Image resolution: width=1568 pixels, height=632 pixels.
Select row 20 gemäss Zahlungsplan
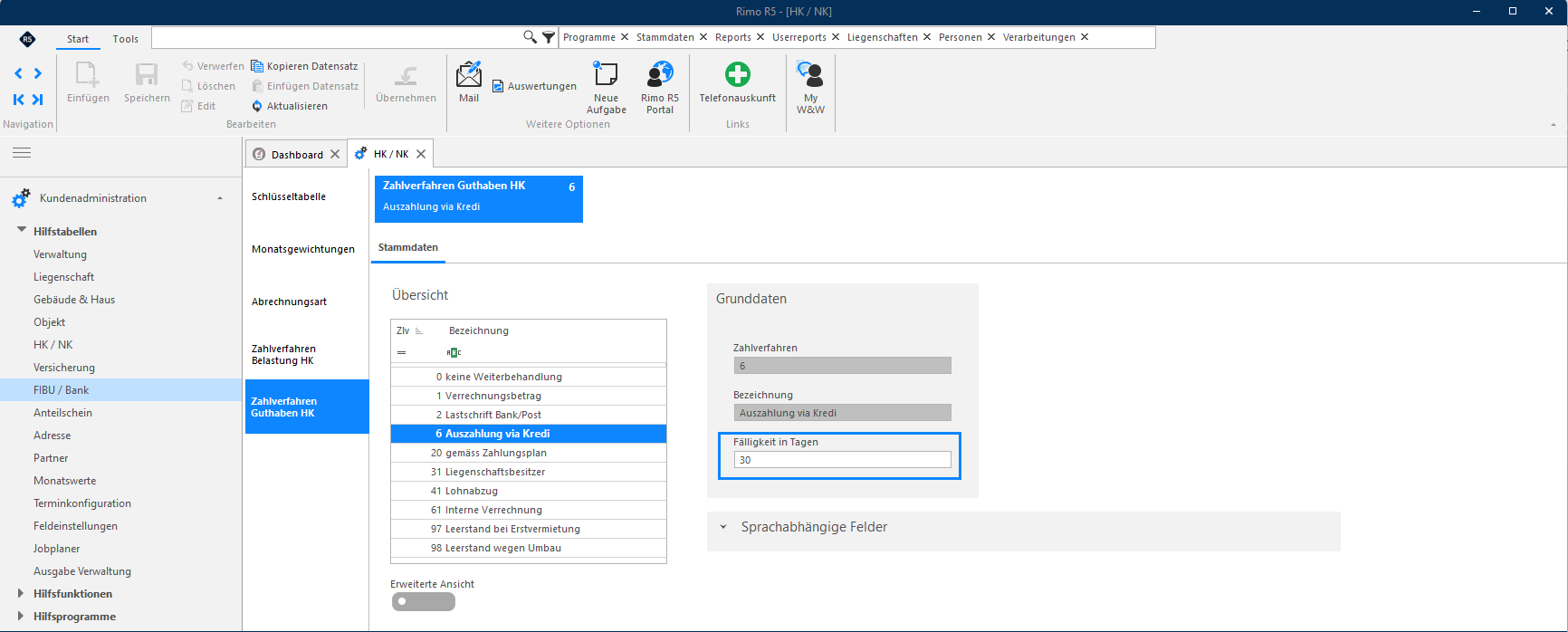pyautogui.click(x=529, y=453)
